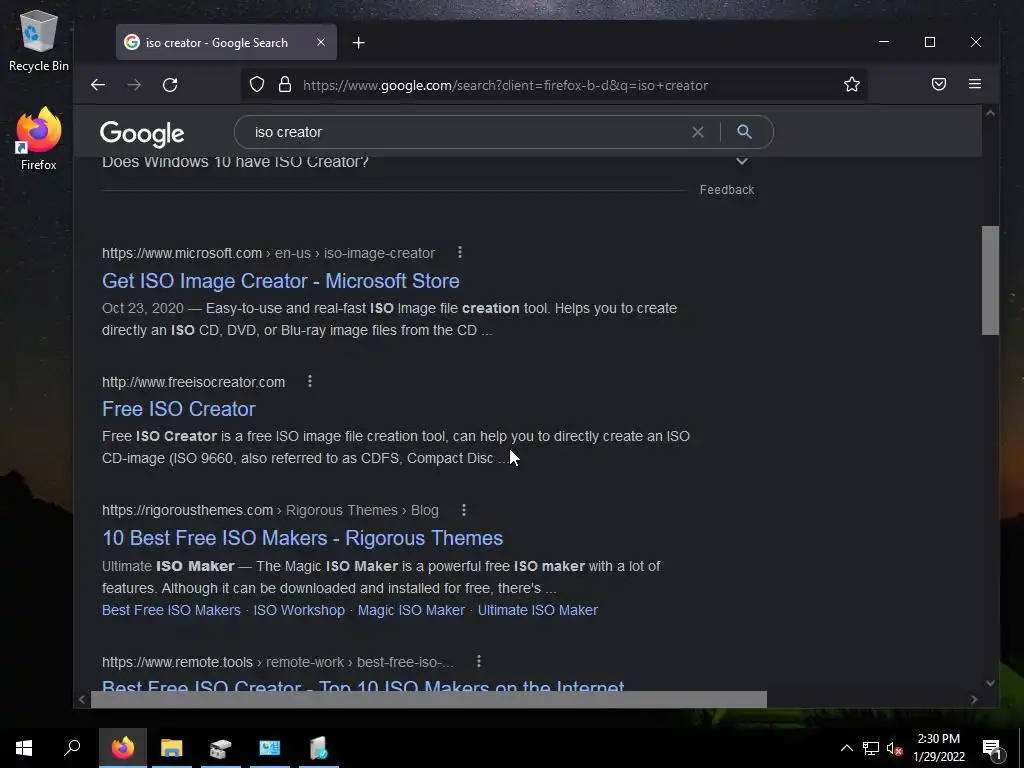Follow the 'Ultimate ISO Maker' sublink
The image size is (1024, 768).
[537, 610]
